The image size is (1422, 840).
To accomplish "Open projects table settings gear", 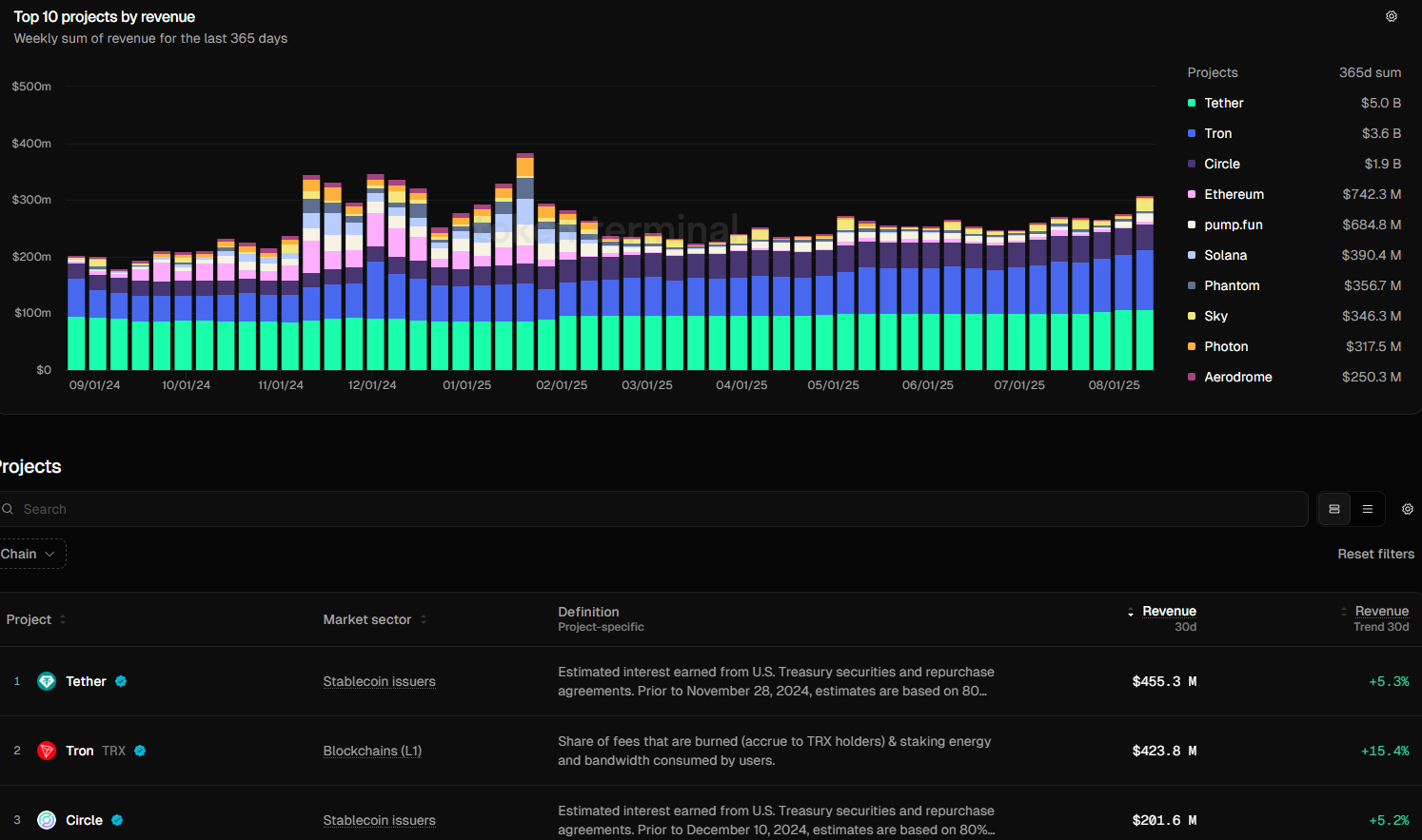I will click(x=1407, y=509).
